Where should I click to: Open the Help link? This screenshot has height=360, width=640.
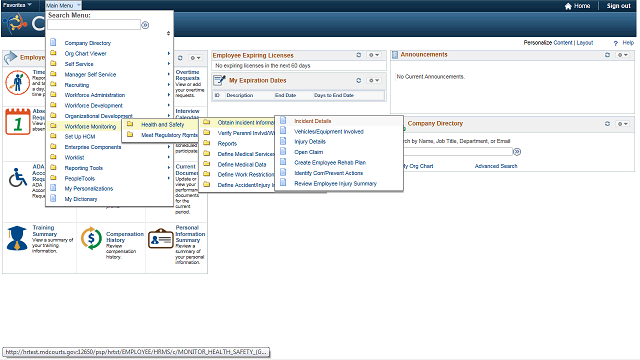coord(628,43)
